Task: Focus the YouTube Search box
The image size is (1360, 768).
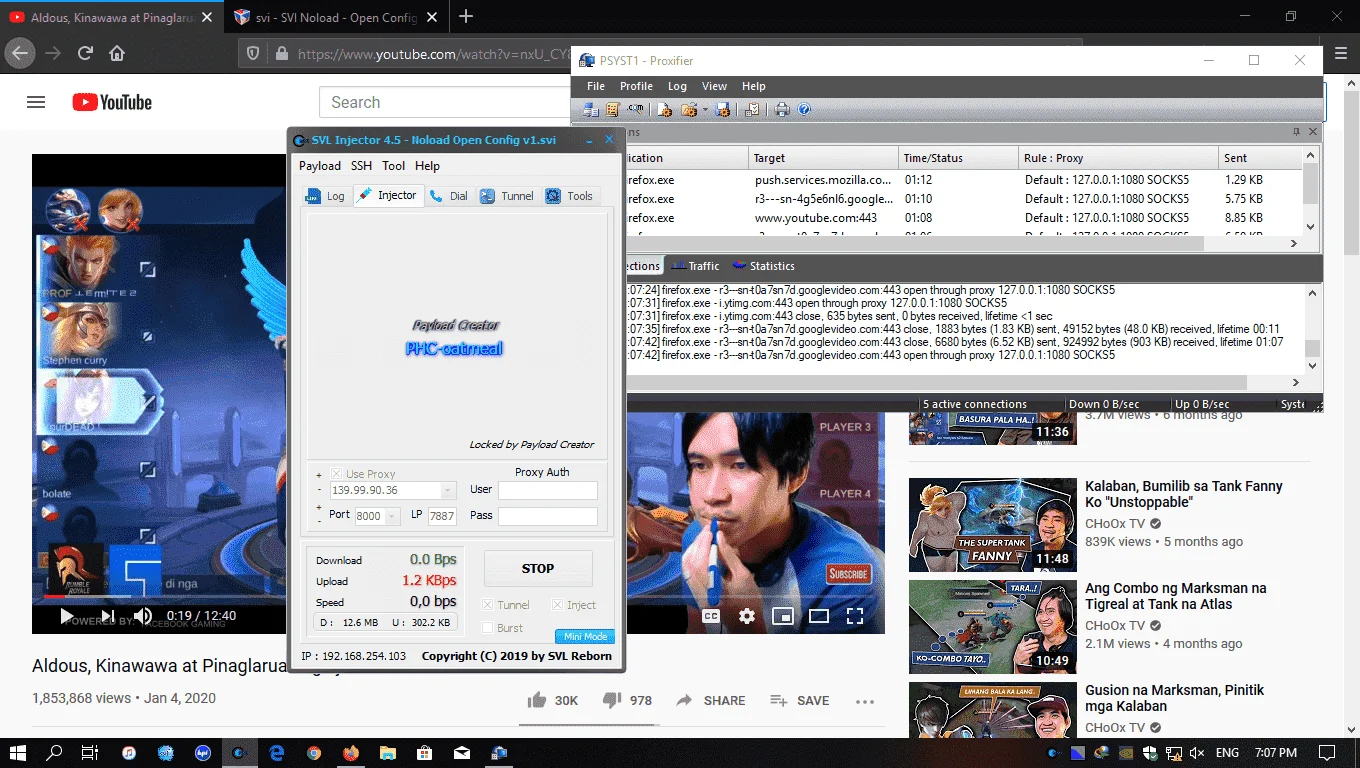Action: point(445,102)
